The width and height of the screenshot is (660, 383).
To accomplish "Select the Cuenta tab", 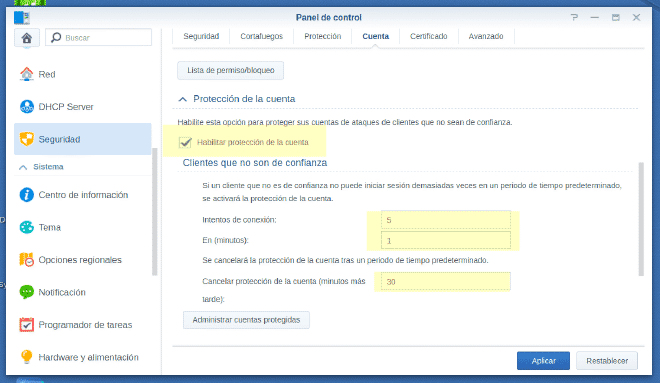I will coord(375,36).
